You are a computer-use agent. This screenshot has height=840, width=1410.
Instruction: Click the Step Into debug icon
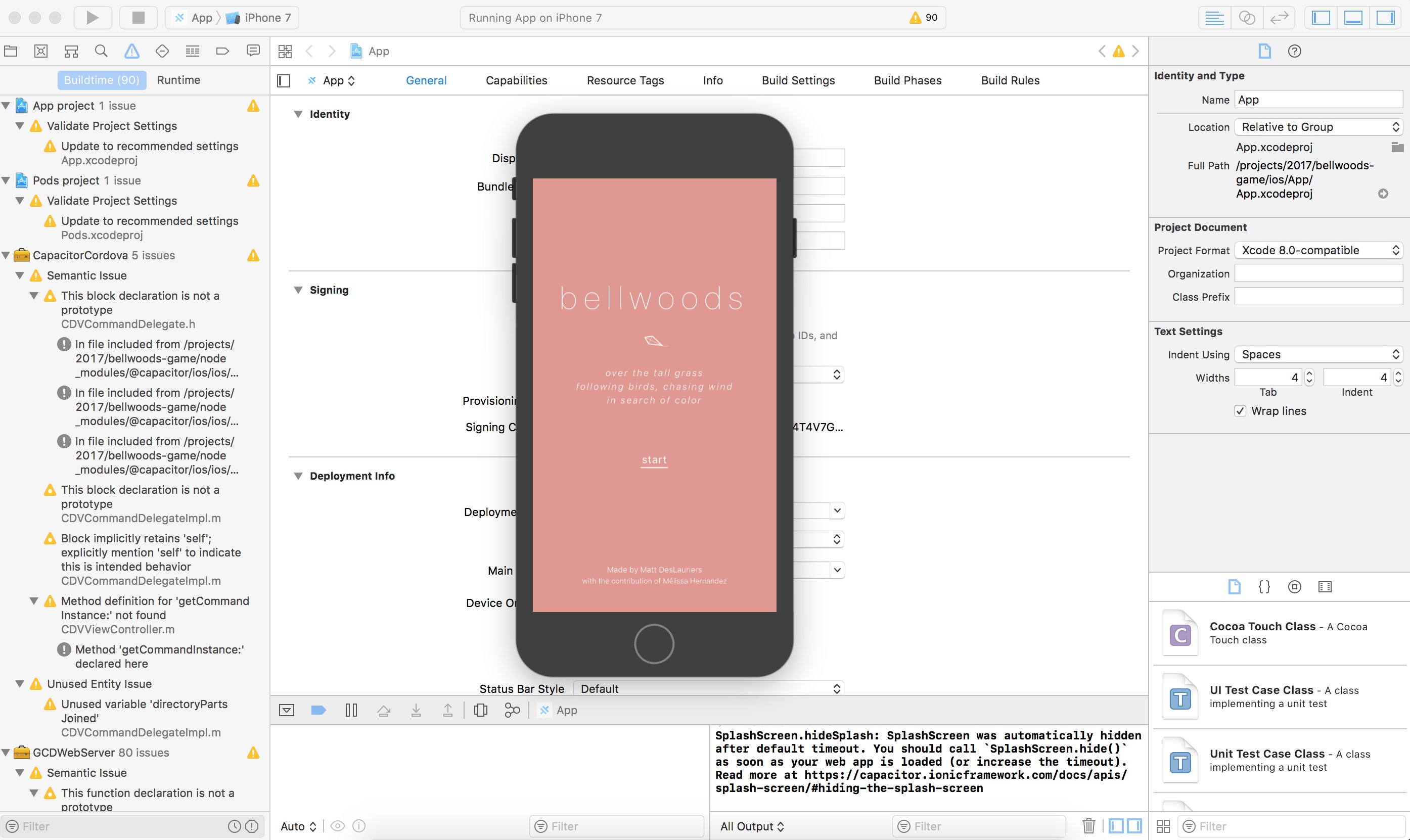[x=416, y=710]
